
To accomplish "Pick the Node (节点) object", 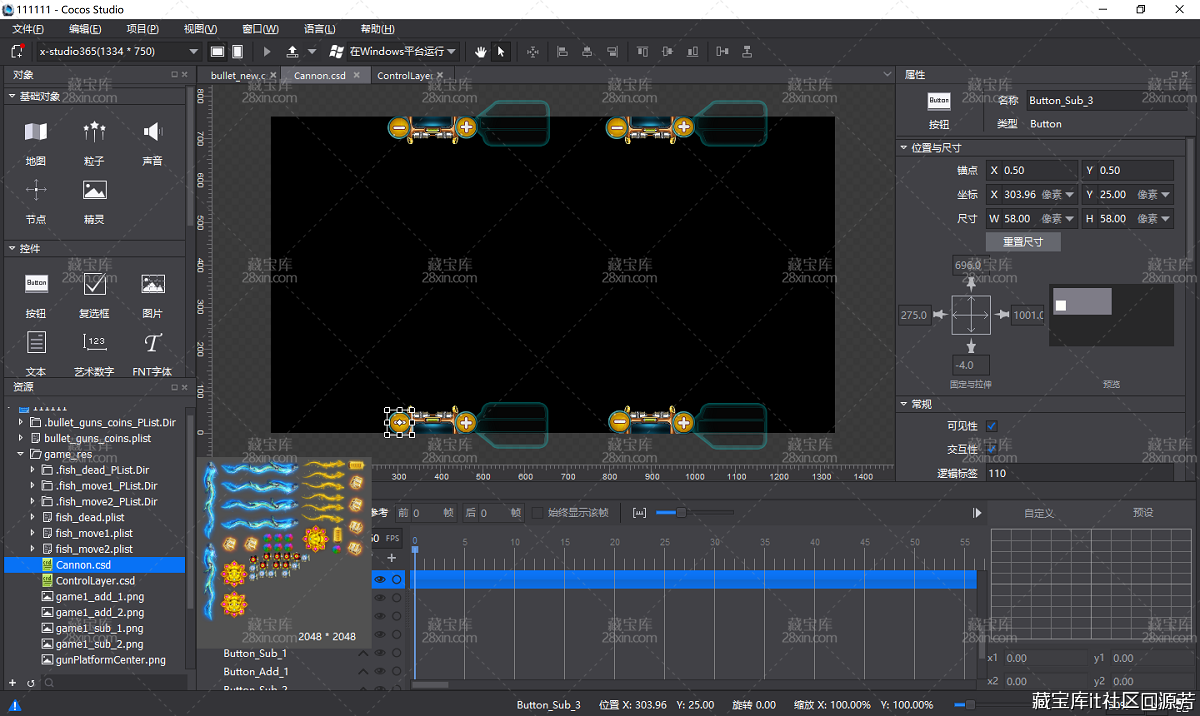I will [x=36, y=200].
